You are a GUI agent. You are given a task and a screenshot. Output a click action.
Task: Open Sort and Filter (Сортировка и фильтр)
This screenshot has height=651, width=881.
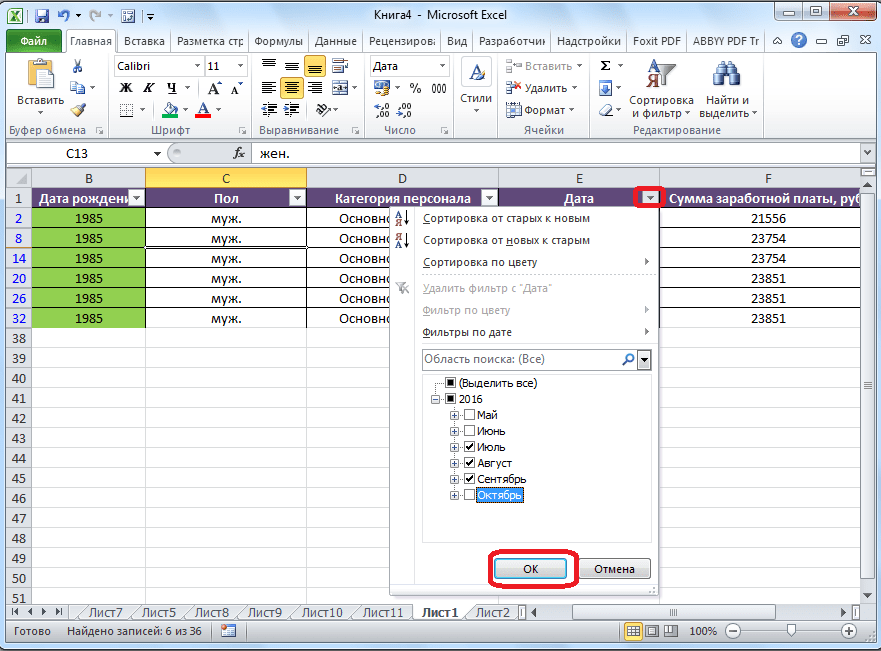coord(661,88)
